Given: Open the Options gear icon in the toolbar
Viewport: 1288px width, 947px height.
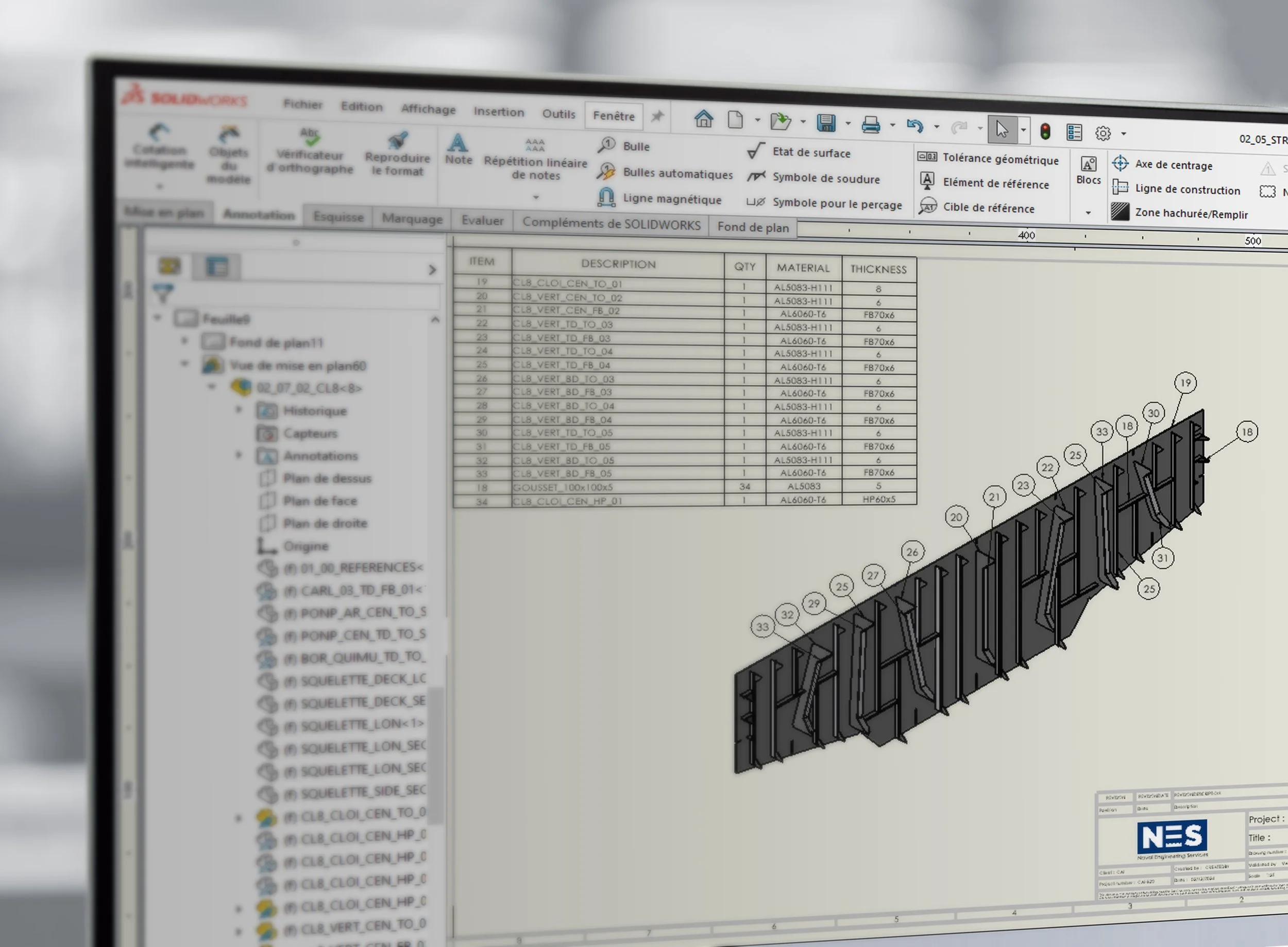Looking at the screenshot, I should [1102, 132].
